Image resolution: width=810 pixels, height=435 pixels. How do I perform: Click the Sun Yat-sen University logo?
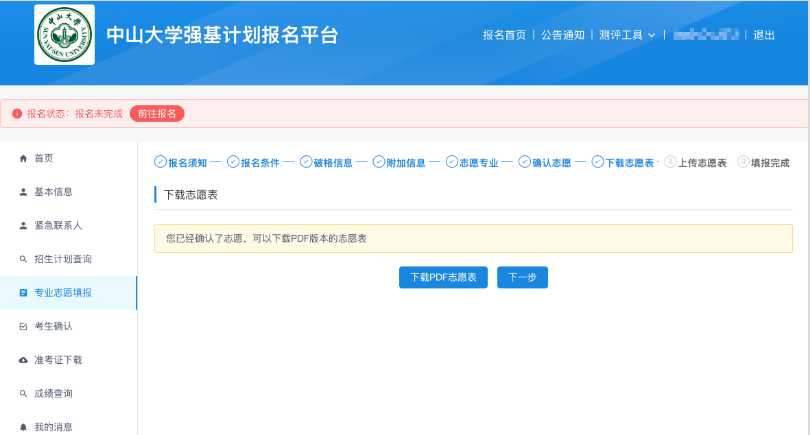click(65, 35)
